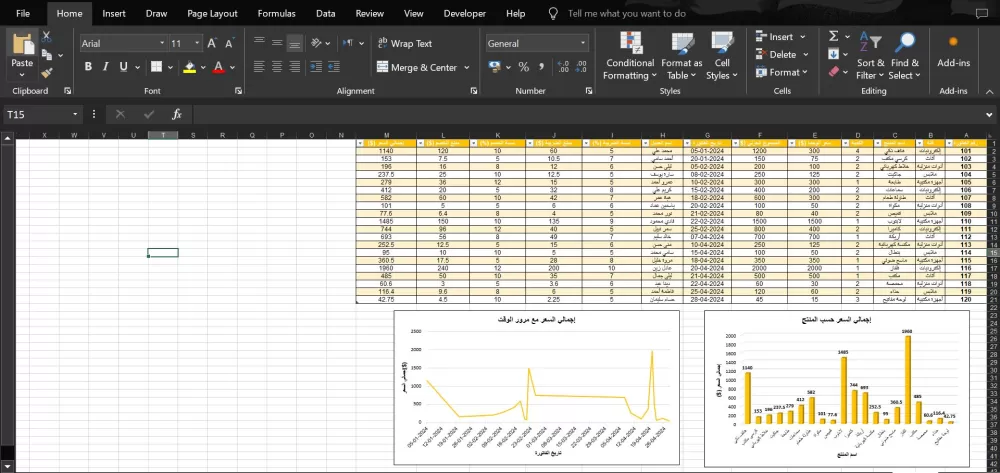The height and width of the screenshot is (473, 1000).
Task: Click the Conditional Formatting button
Action: point(630,56)
